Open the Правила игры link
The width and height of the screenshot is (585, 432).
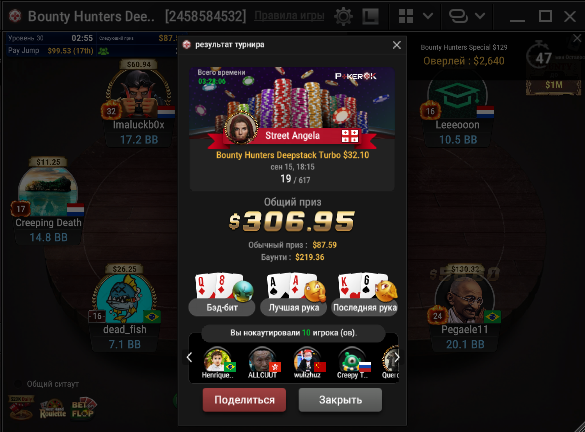[x=289, y=16]
